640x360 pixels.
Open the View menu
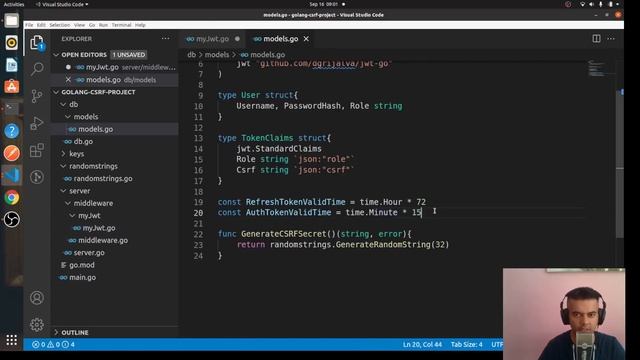point(80,25)
